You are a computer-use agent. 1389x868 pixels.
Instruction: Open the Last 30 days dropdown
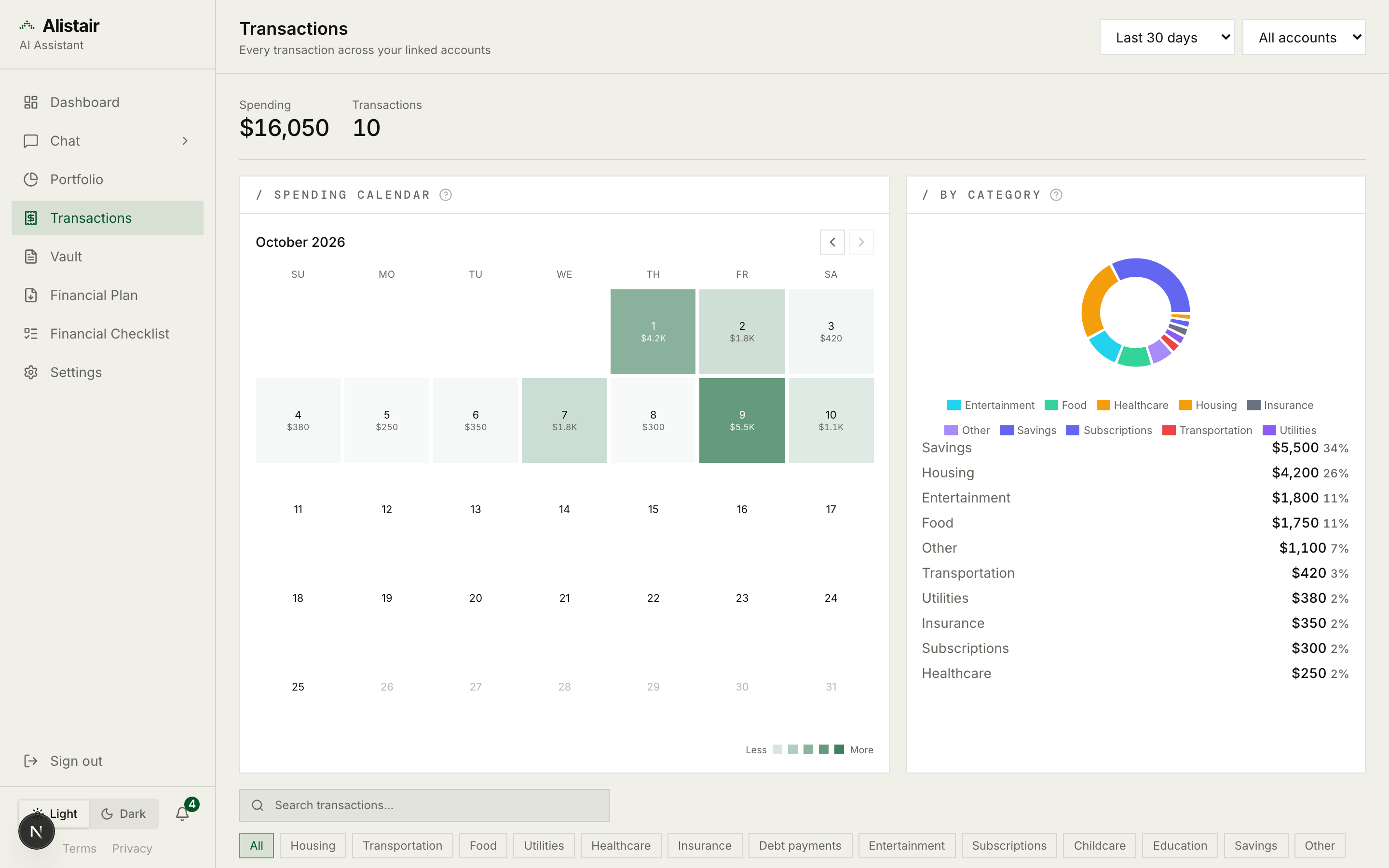pyautogui.click(x=1167, y=37)
